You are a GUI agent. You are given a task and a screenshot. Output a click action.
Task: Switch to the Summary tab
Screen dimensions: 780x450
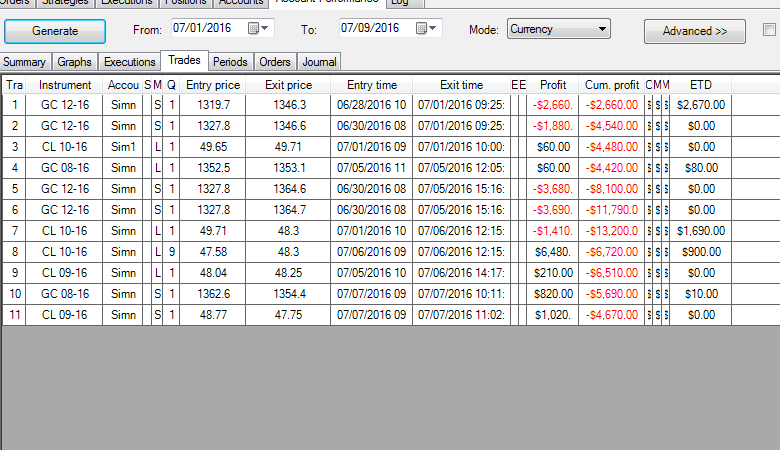[x=24, y=62]
